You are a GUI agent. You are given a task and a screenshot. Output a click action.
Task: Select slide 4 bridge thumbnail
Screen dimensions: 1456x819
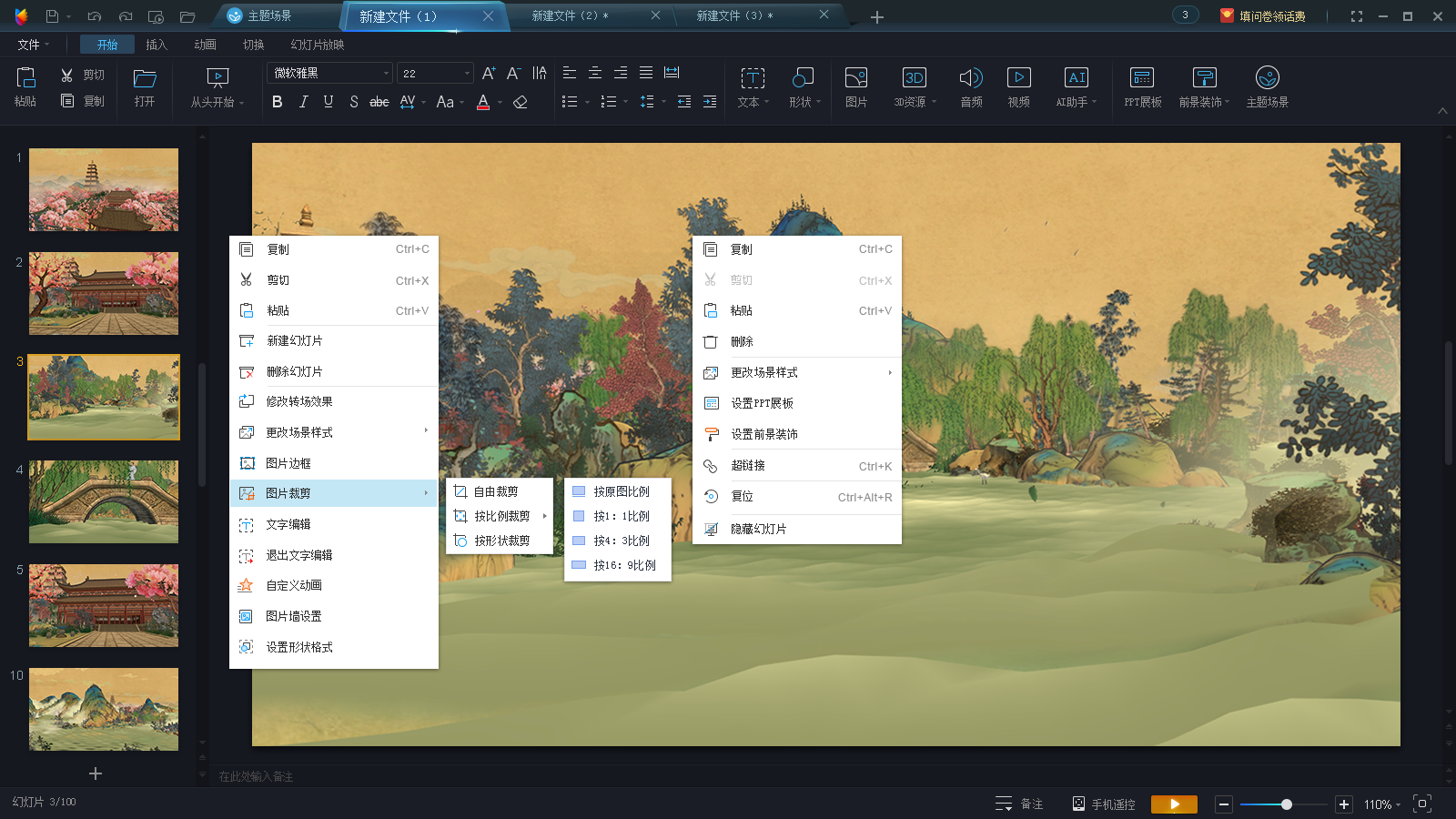pyautogui.click(x=104, y=501)
